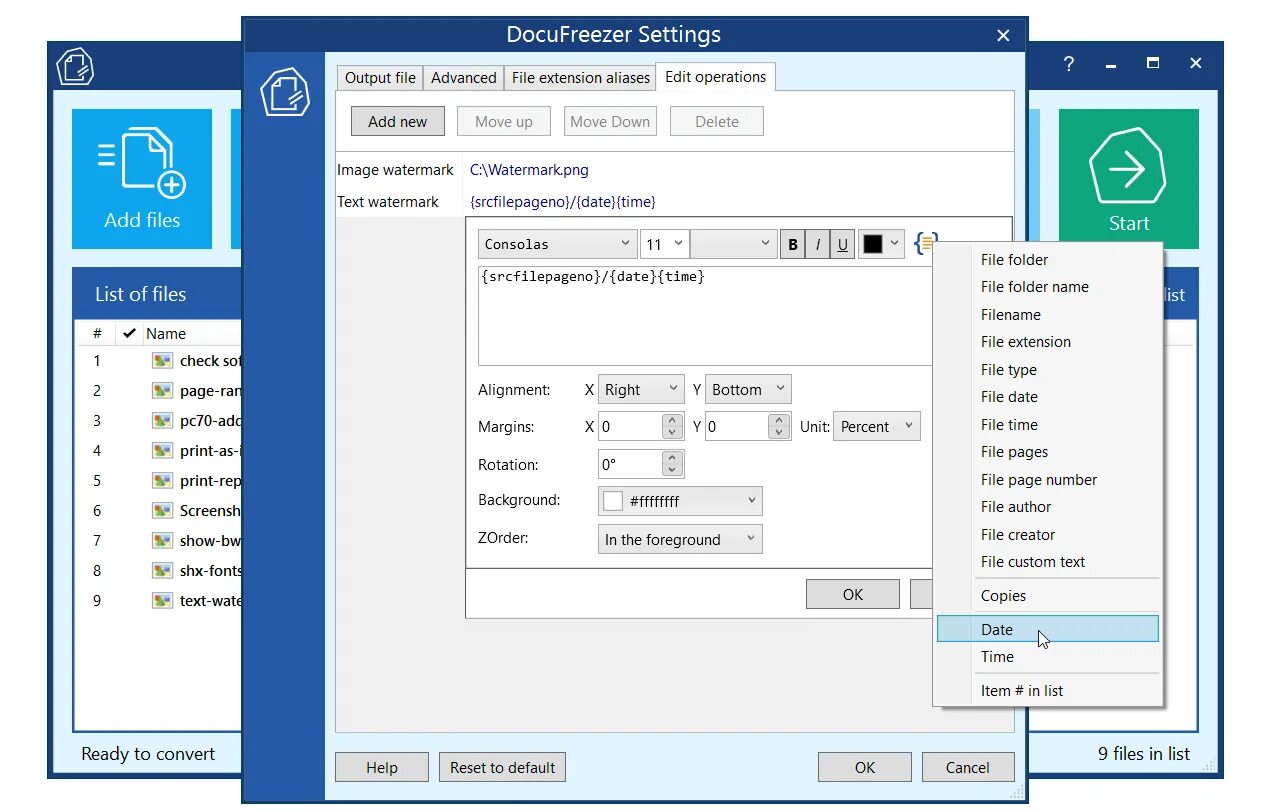Choose File folder from the variable menu
Screen dimensions: 1280x810
[x=1048, y=260]
